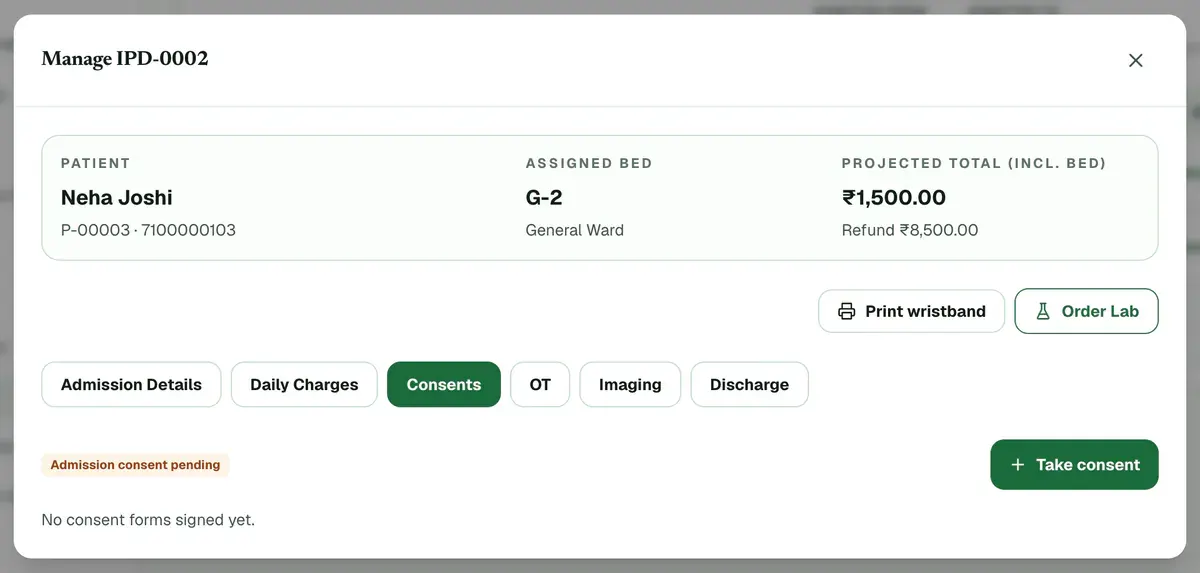This screenshot has width=1200, height=573.
Task: Click the General Ward text
Action: (575, 230)
